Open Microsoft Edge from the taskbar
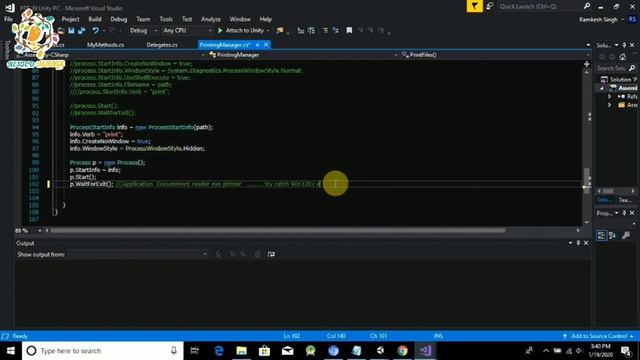The image size is (640, 360). point(219,351)
